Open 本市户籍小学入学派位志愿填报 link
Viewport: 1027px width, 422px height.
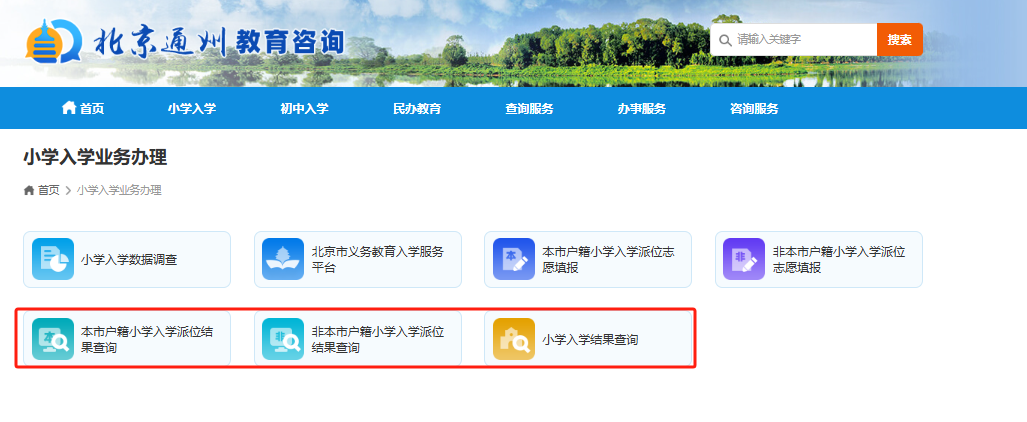[x=588, y=259]
